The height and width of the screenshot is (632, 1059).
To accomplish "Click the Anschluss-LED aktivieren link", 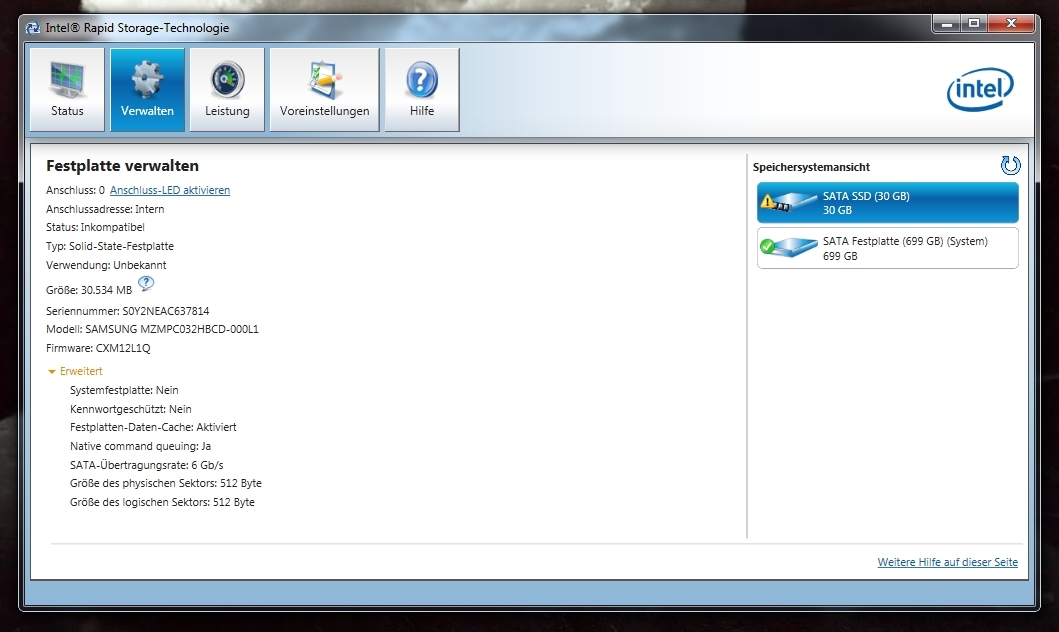I will 170,190.
